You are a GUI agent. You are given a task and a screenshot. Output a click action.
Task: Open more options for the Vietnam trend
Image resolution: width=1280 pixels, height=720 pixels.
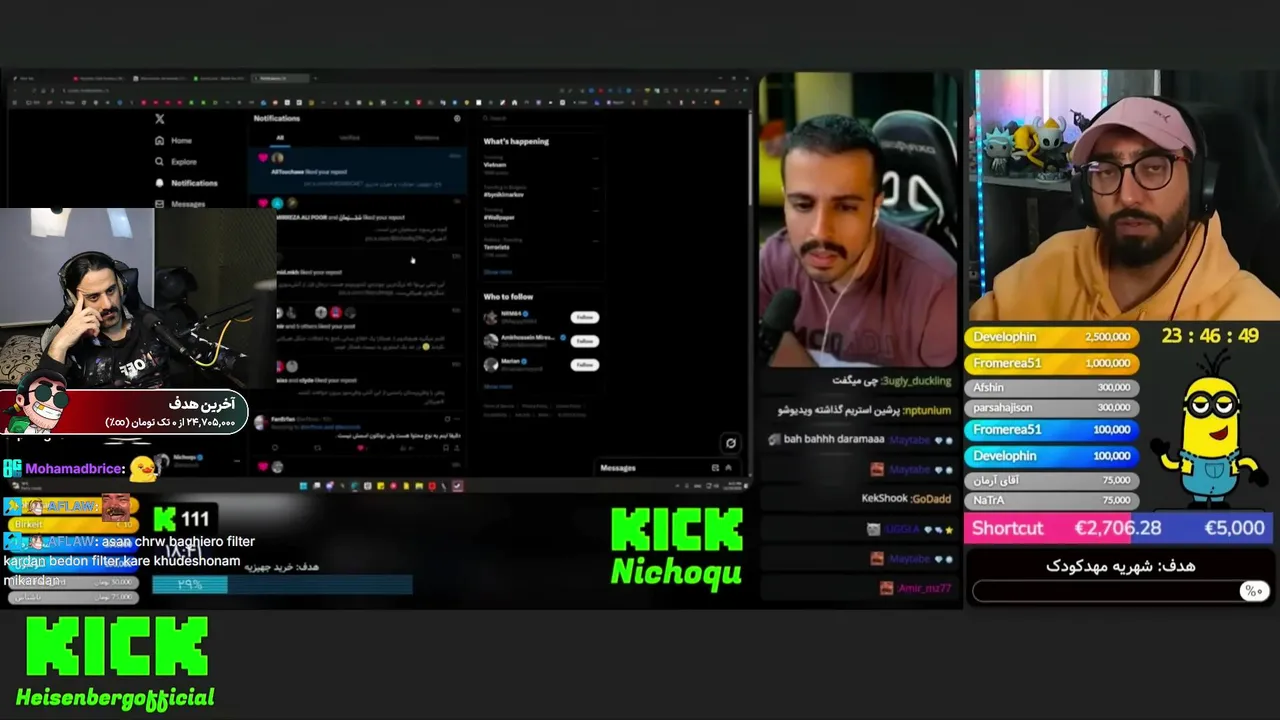tap(595, 158)
